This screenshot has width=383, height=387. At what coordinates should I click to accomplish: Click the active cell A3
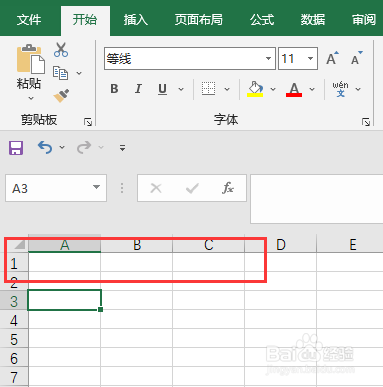(64, 300)
